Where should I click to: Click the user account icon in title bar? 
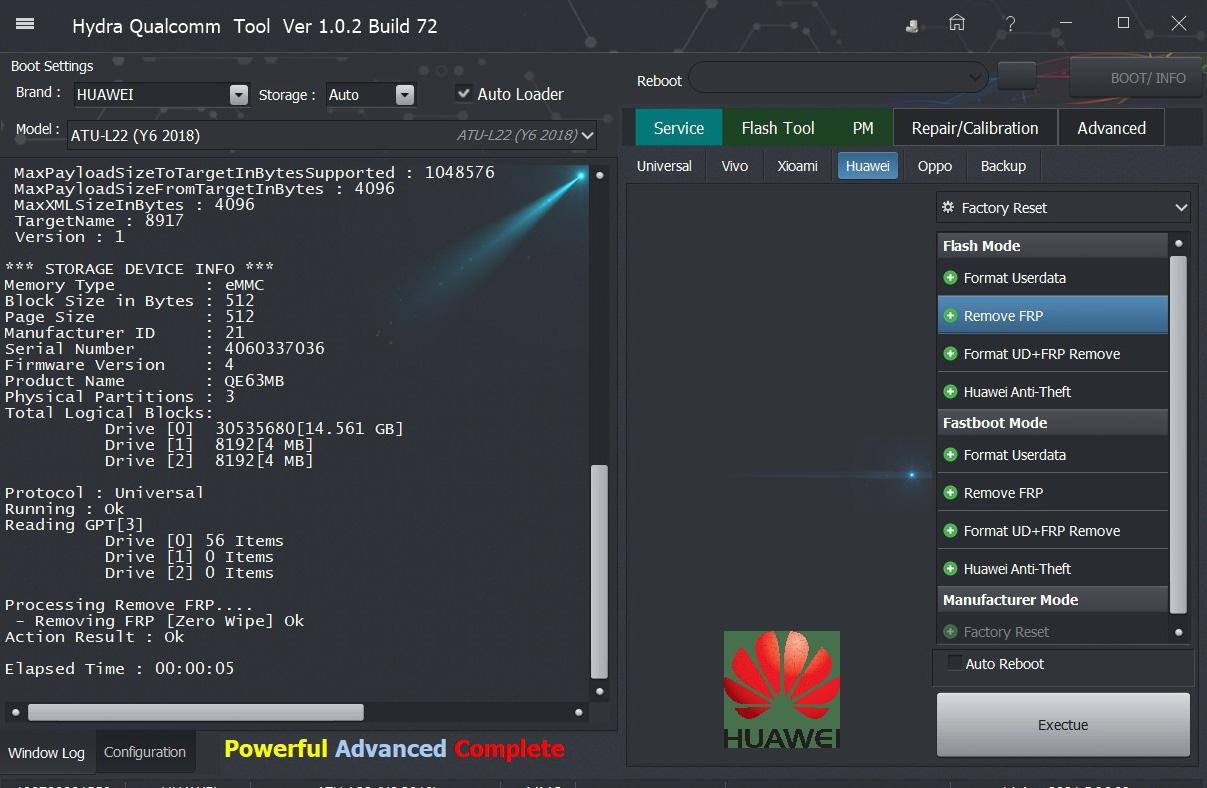click(912, 26)
